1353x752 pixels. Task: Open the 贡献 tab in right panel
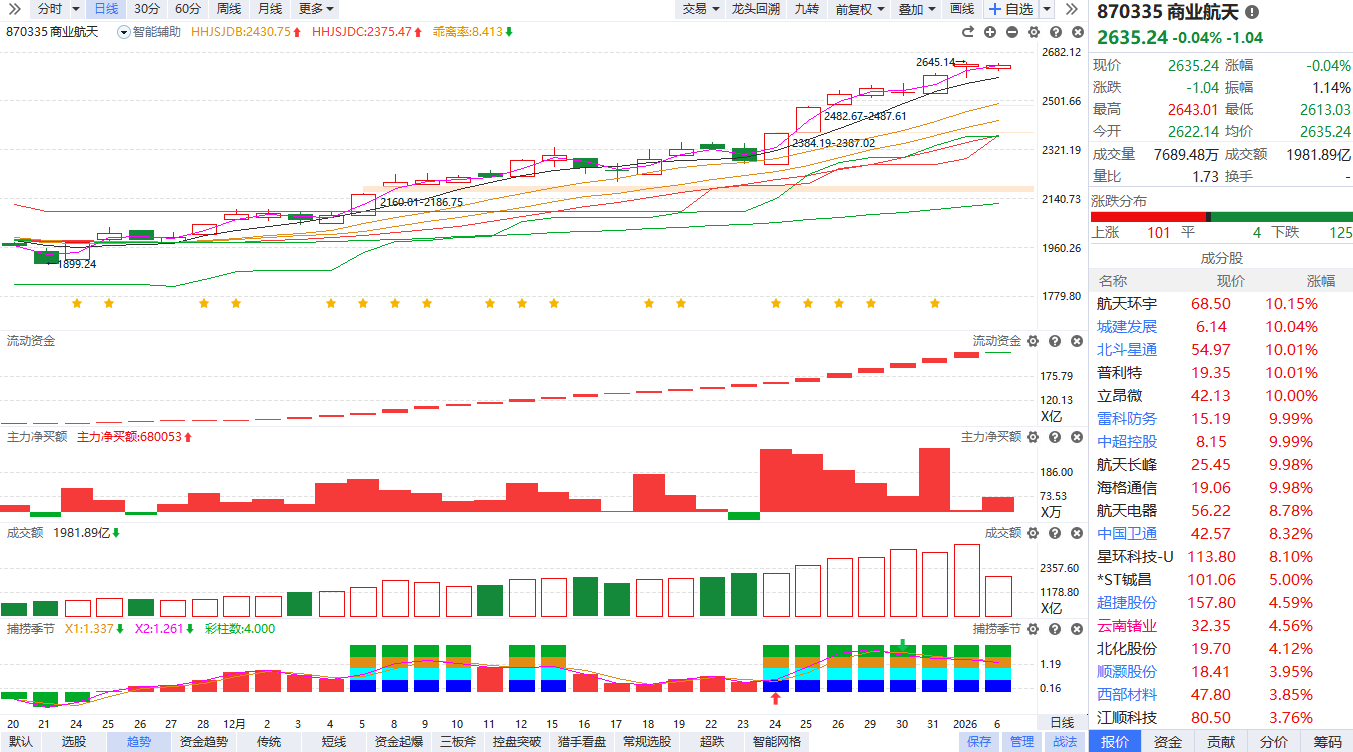pyautogui.click(x=1220, y=742)
